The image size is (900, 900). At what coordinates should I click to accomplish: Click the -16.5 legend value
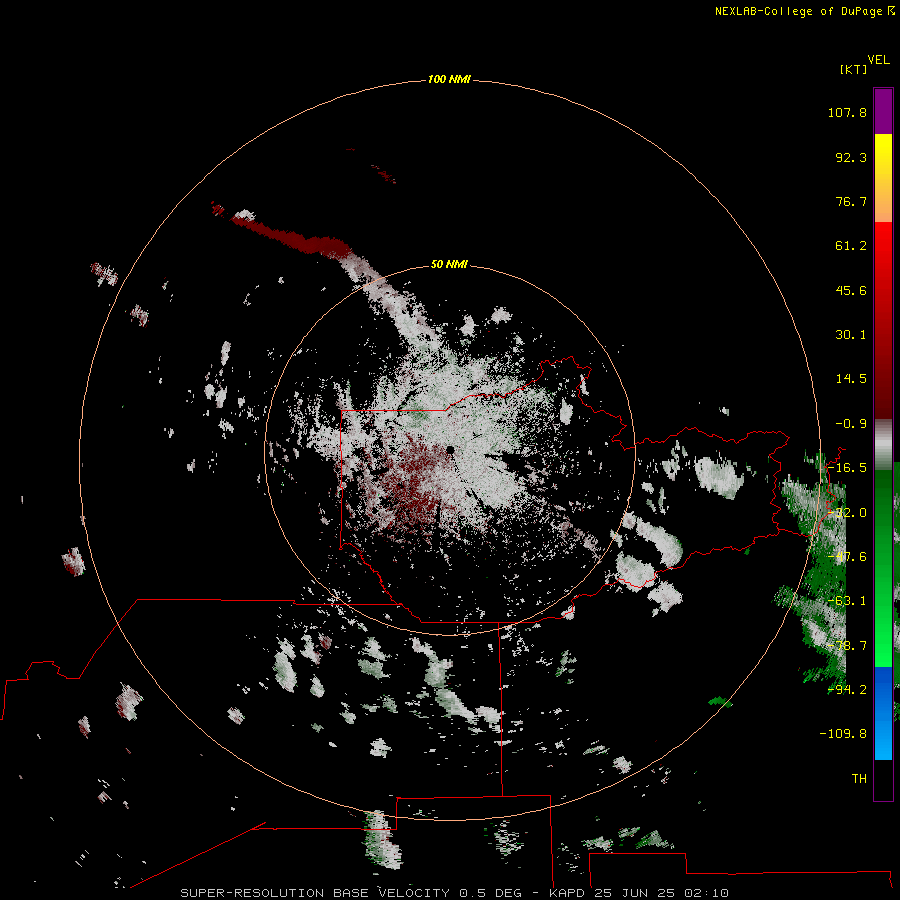click(x=847, y=468)
